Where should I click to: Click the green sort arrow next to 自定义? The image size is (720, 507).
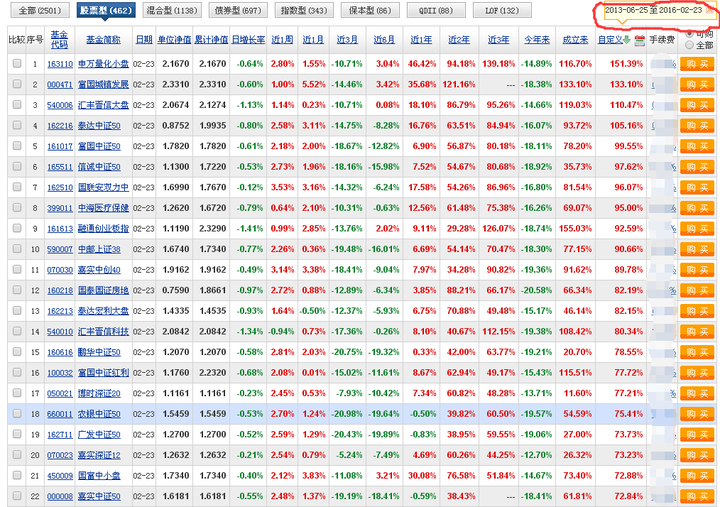pos(627,41)
